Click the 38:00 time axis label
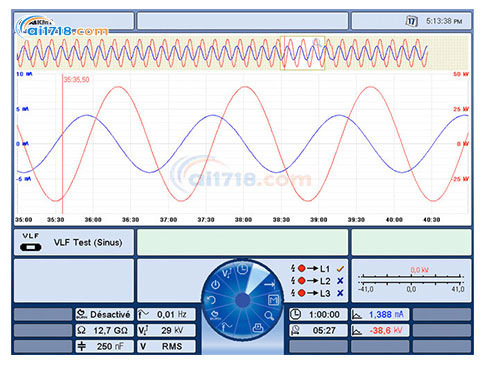 coord(243,220)
